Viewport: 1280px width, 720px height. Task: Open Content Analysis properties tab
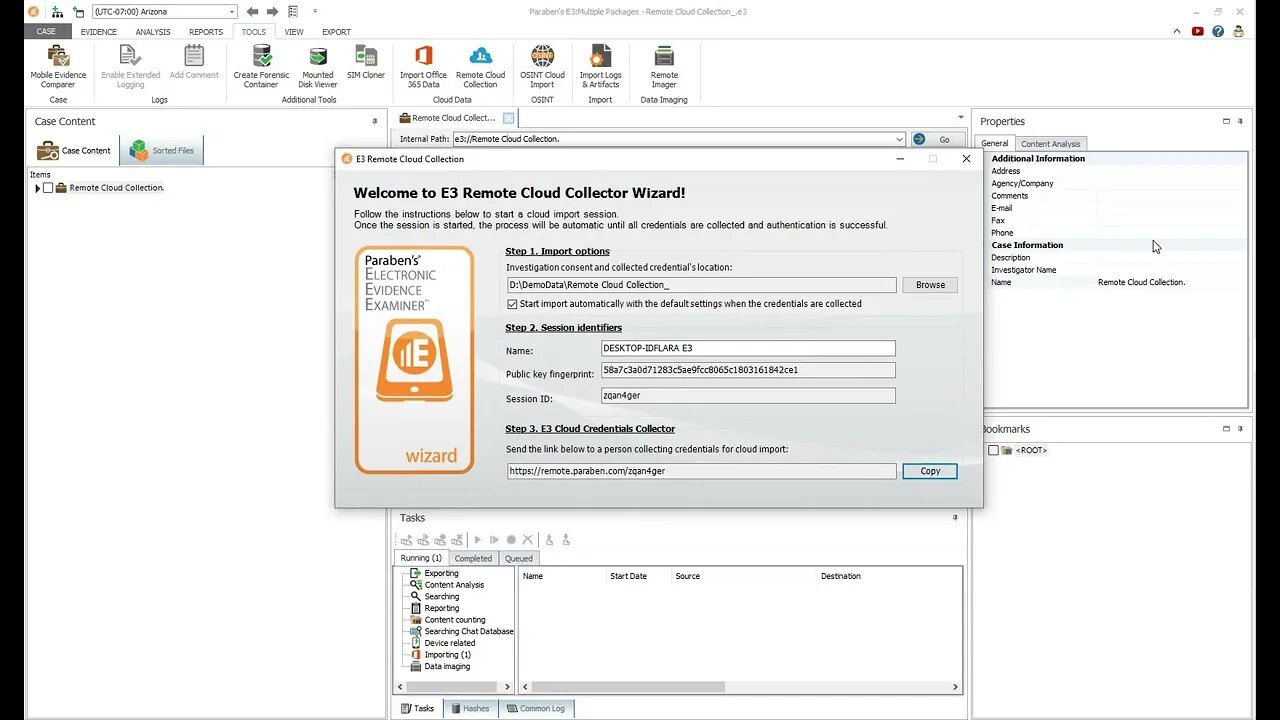click(x=1050, y=144)
